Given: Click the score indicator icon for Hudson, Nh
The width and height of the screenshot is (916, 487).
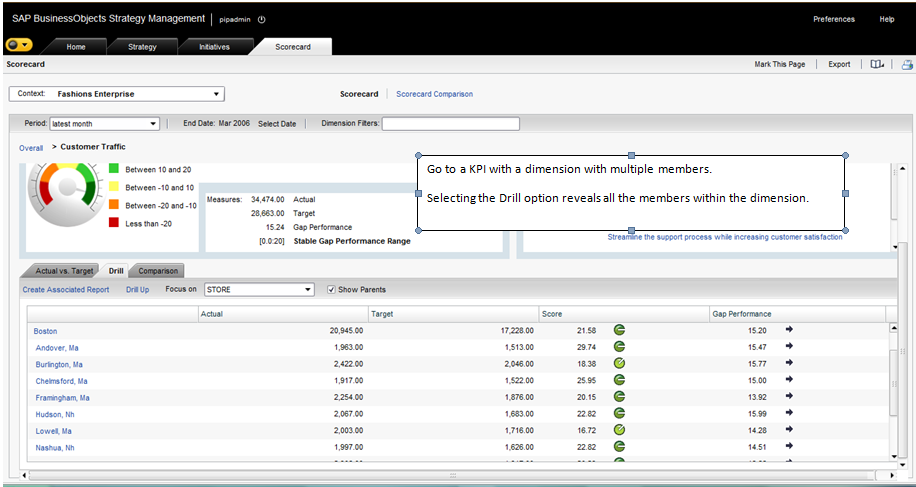Looking at the screenshot, I should point(620,413).
